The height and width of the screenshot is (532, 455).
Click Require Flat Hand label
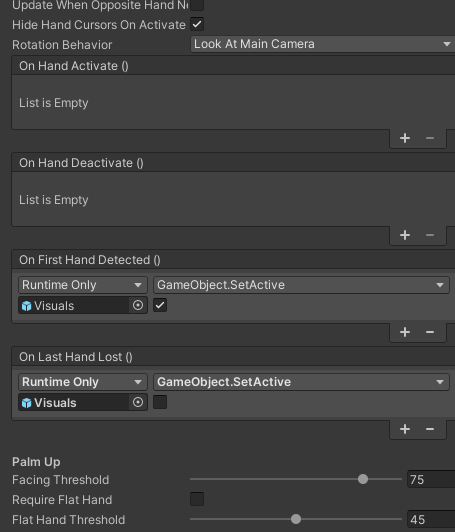point(62,500)
